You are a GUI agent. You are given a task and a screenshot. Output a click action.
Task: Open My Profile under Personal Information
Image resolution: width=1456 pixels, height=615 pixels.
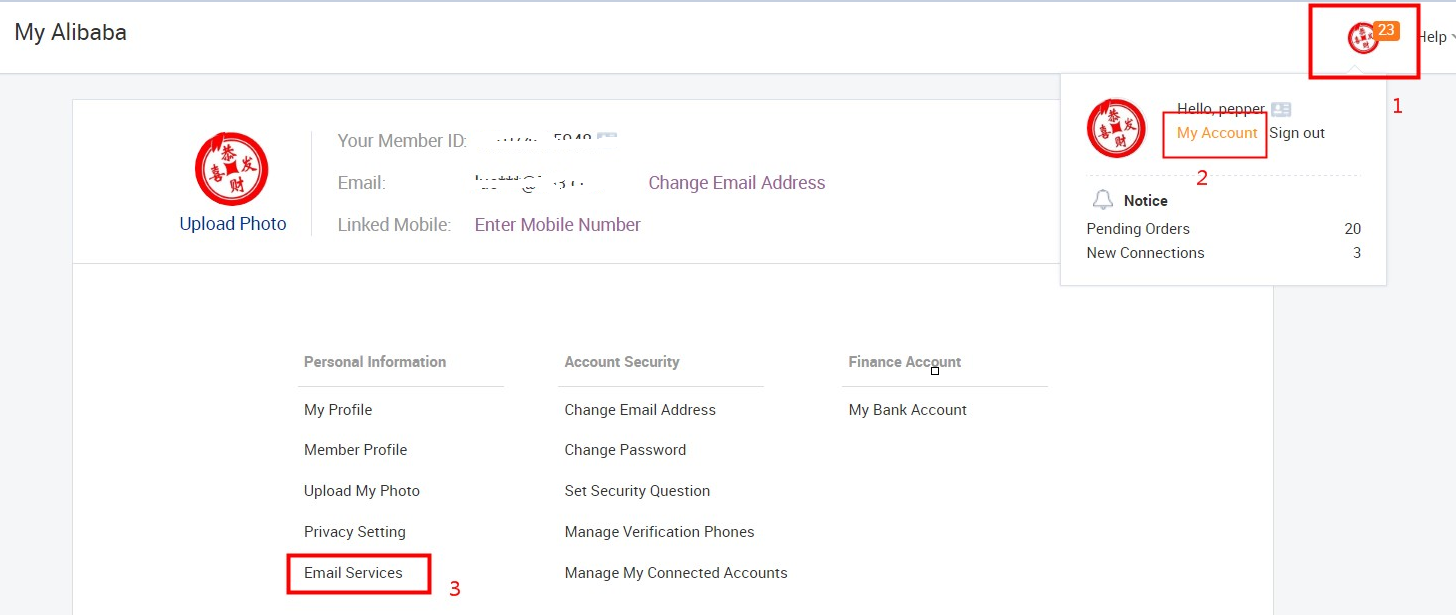tap(338, 410)
